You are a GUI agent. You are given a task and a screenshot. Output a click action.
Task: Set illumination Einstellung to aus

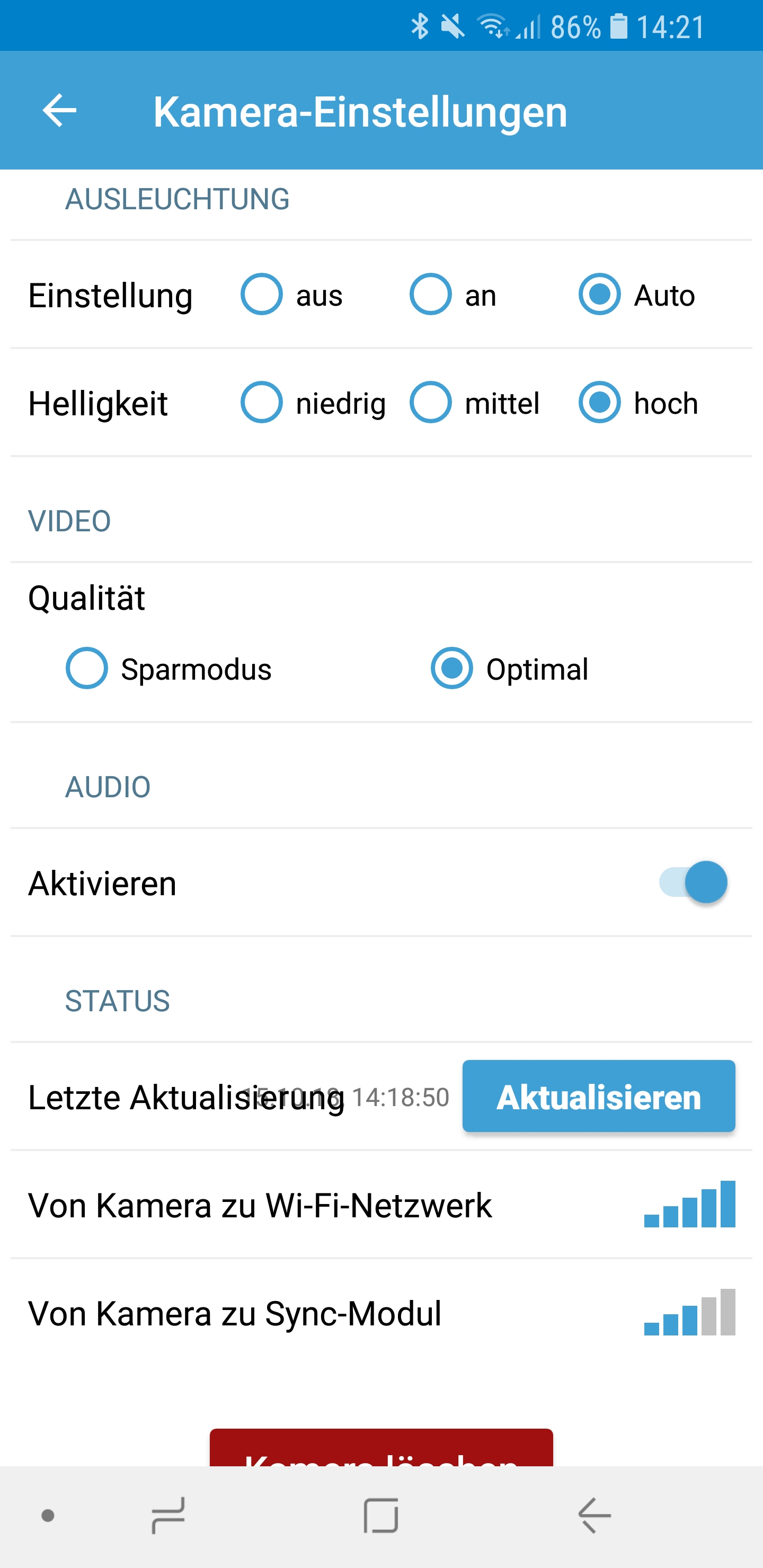click(262, 295)
